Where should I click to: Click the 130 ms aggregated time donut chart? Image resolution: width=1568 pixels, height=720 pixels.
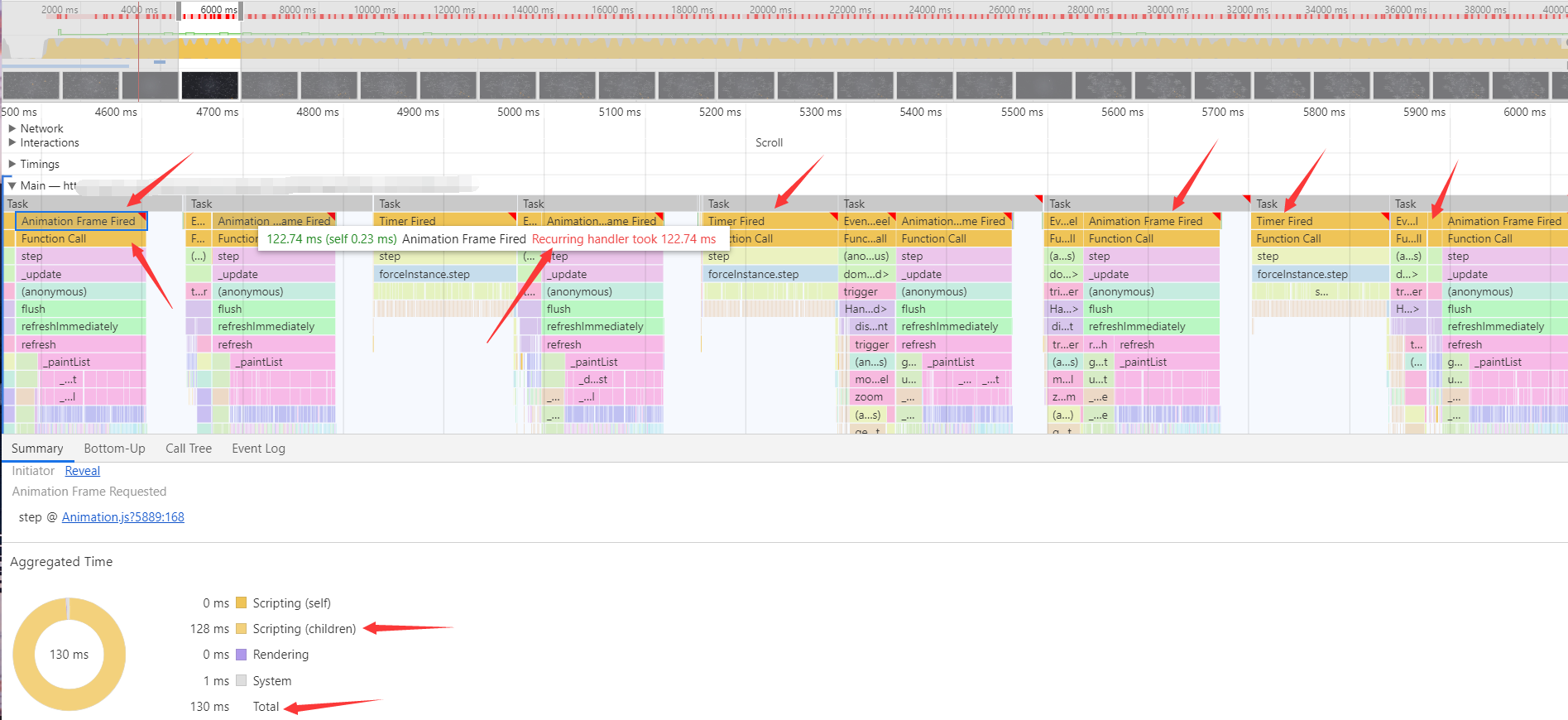tap(70, 654)
